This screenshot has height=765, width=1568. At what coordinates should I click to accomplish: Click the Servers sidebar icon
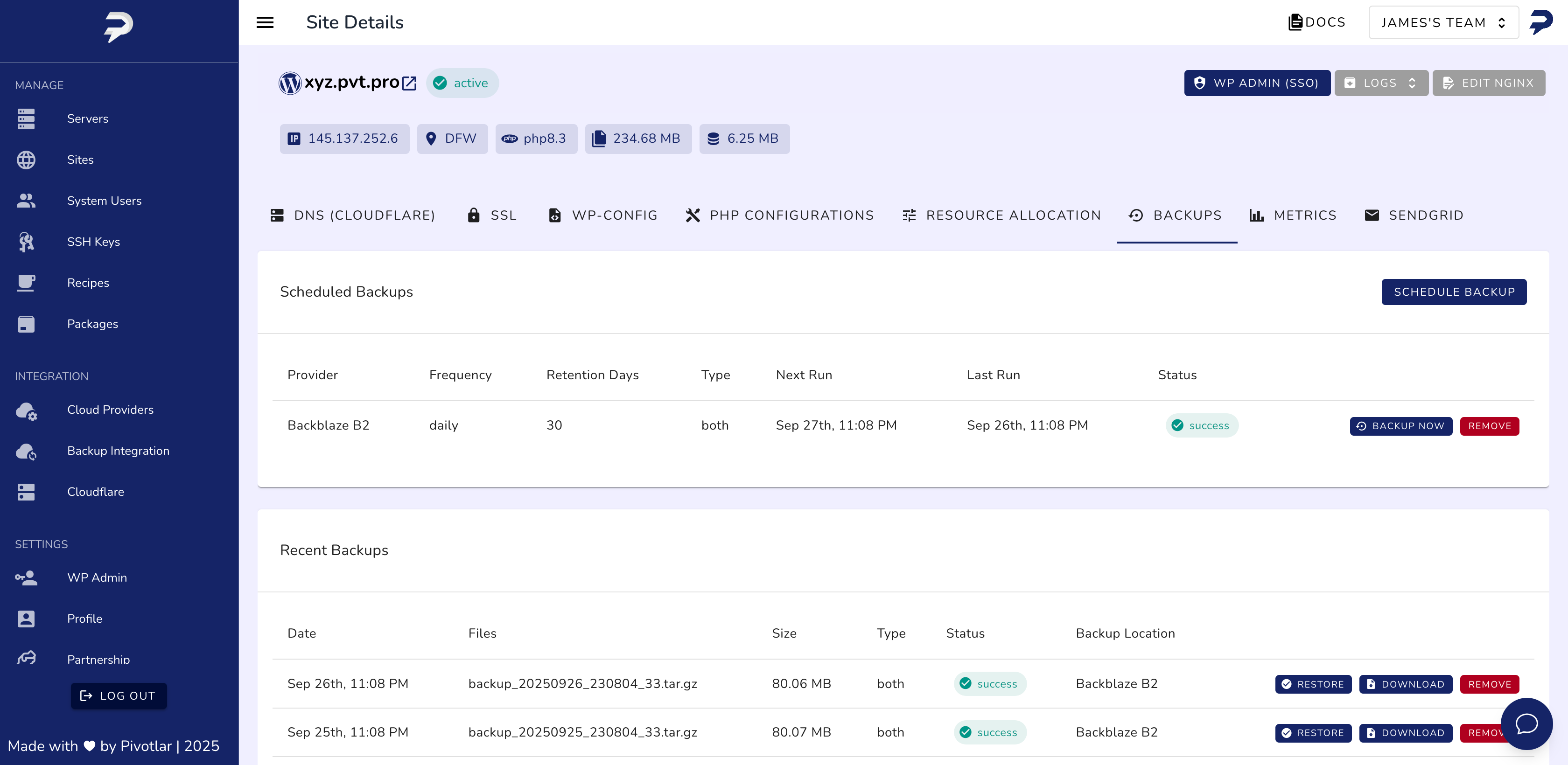[26, 118]
